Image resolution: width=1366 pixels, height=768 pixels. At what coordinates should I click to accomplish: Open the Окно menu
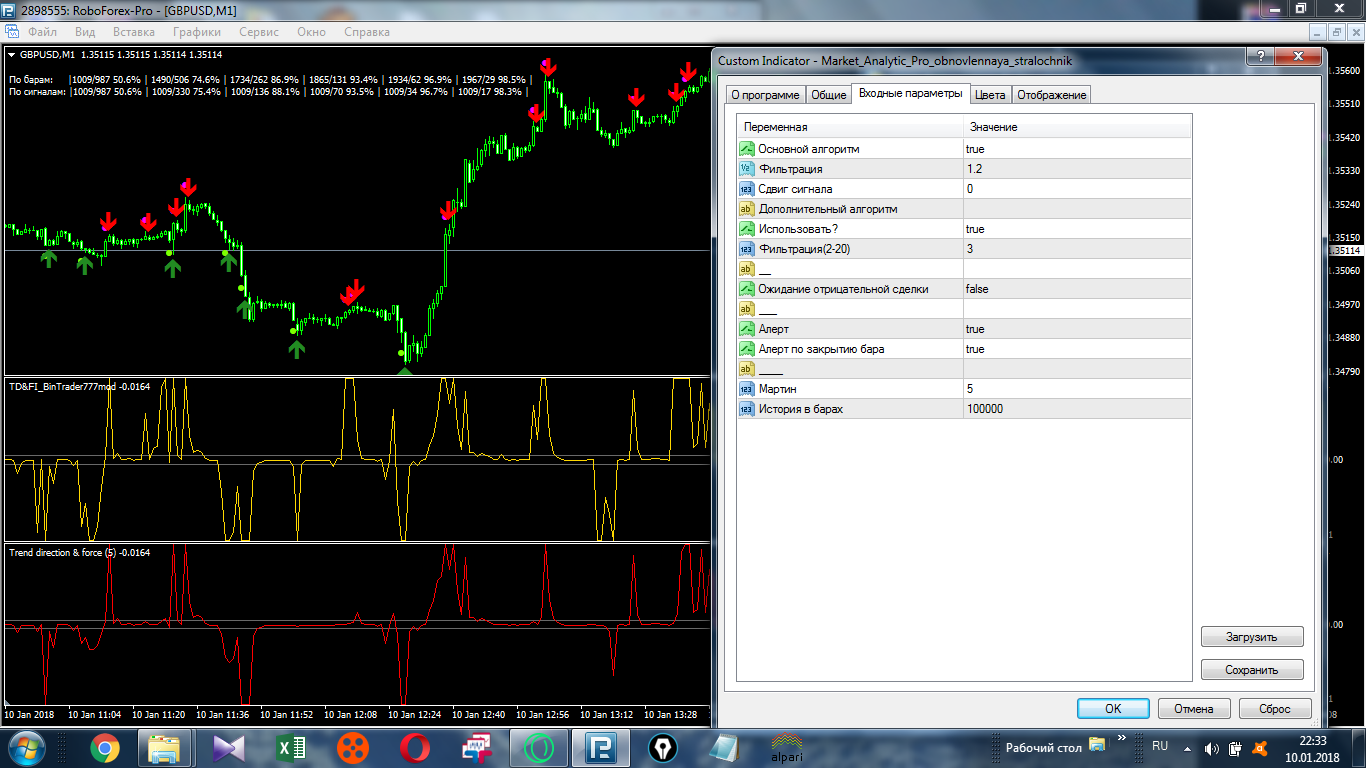pos(311,32)
